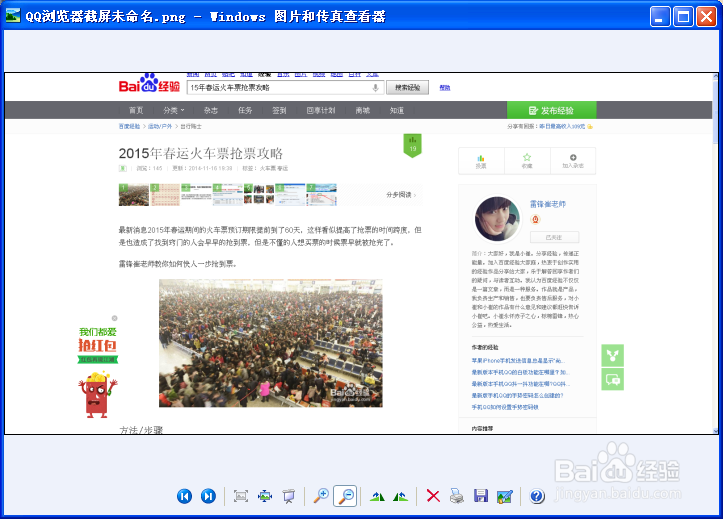
Task: Click the 分步阅读 link
Action: [x=401, y=195]
